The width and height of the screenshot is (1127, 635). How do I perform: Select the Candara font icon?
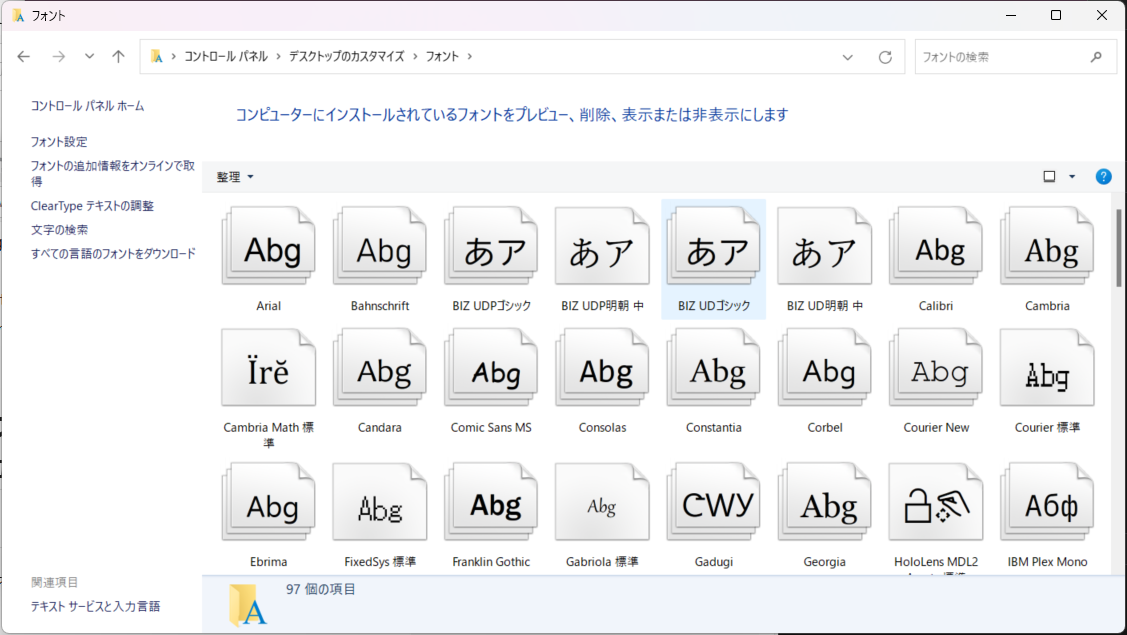(x=380, y=368)
